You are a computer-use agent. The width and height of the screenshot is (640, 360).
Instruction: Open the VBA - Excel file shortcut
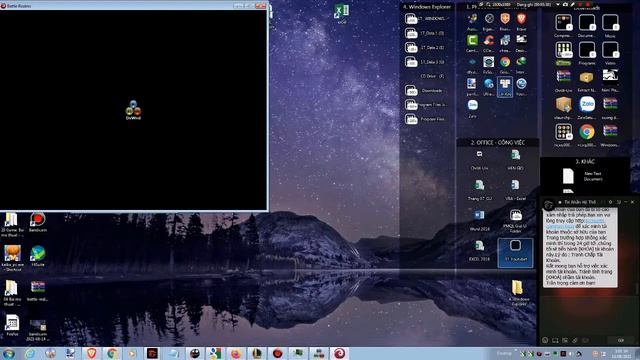516,190
